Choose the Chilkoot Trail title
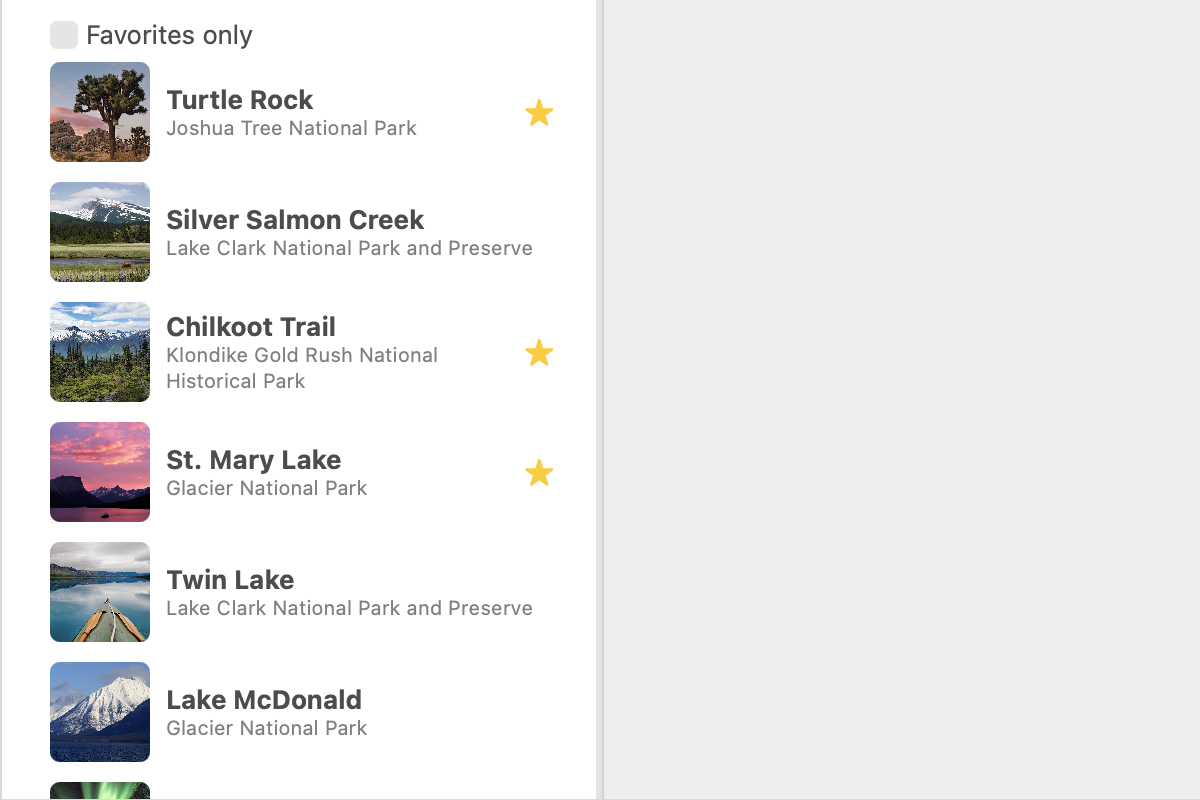1200x800 pixels. point(251,327)
